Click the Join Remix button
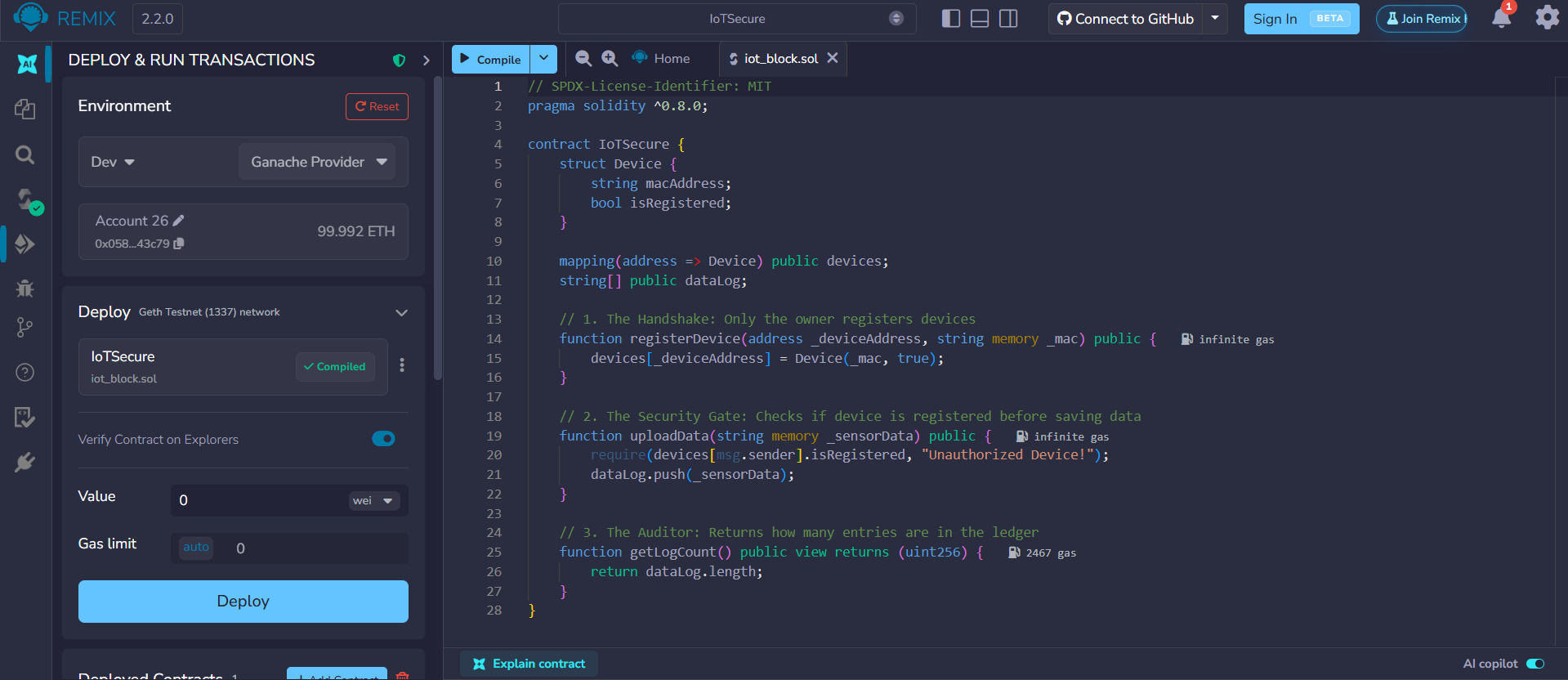The width and height of the screenshot is (1568, 680). (x=1422, y=18)
